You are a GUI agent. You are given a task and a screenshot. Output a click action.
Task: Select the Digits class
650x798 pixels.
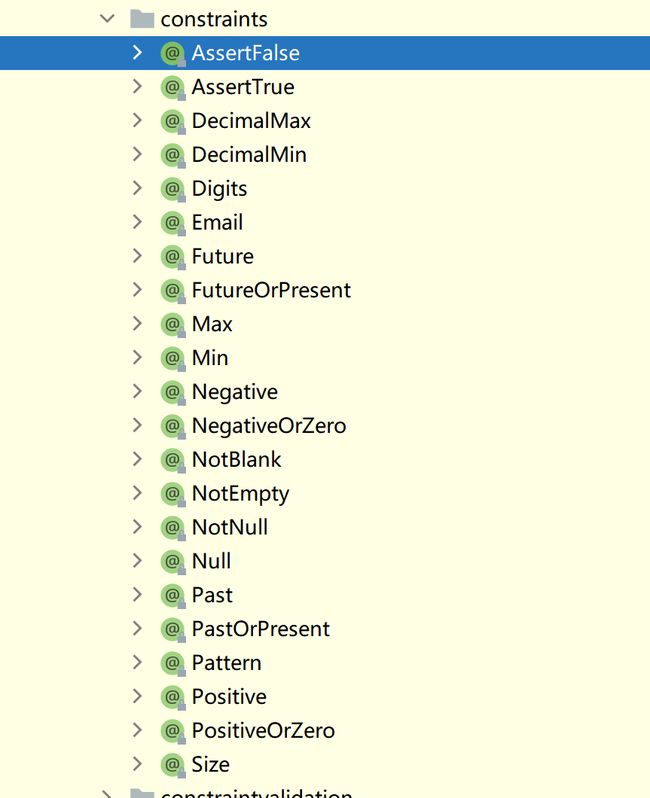[x=219, y=189]
